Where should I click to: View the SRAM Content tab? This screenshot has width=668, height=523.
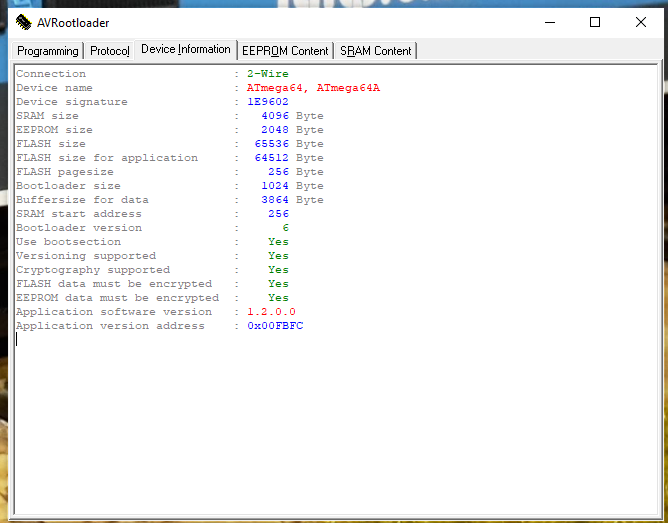click(x=375, y=51)
